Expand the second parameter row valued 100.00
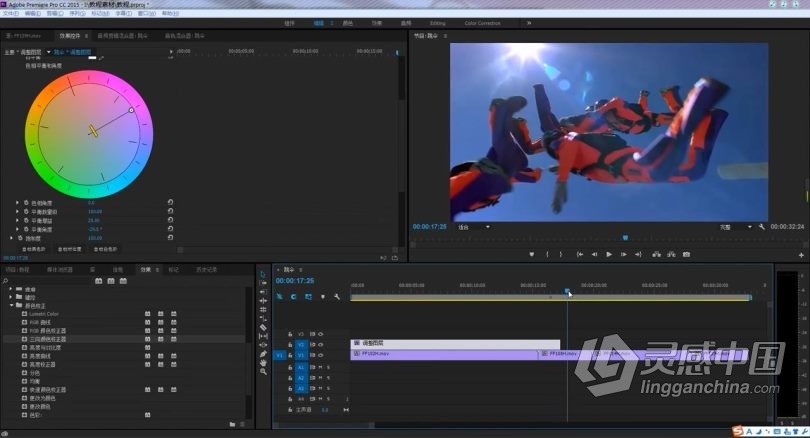The image size is (810, 438). [18, 211]
